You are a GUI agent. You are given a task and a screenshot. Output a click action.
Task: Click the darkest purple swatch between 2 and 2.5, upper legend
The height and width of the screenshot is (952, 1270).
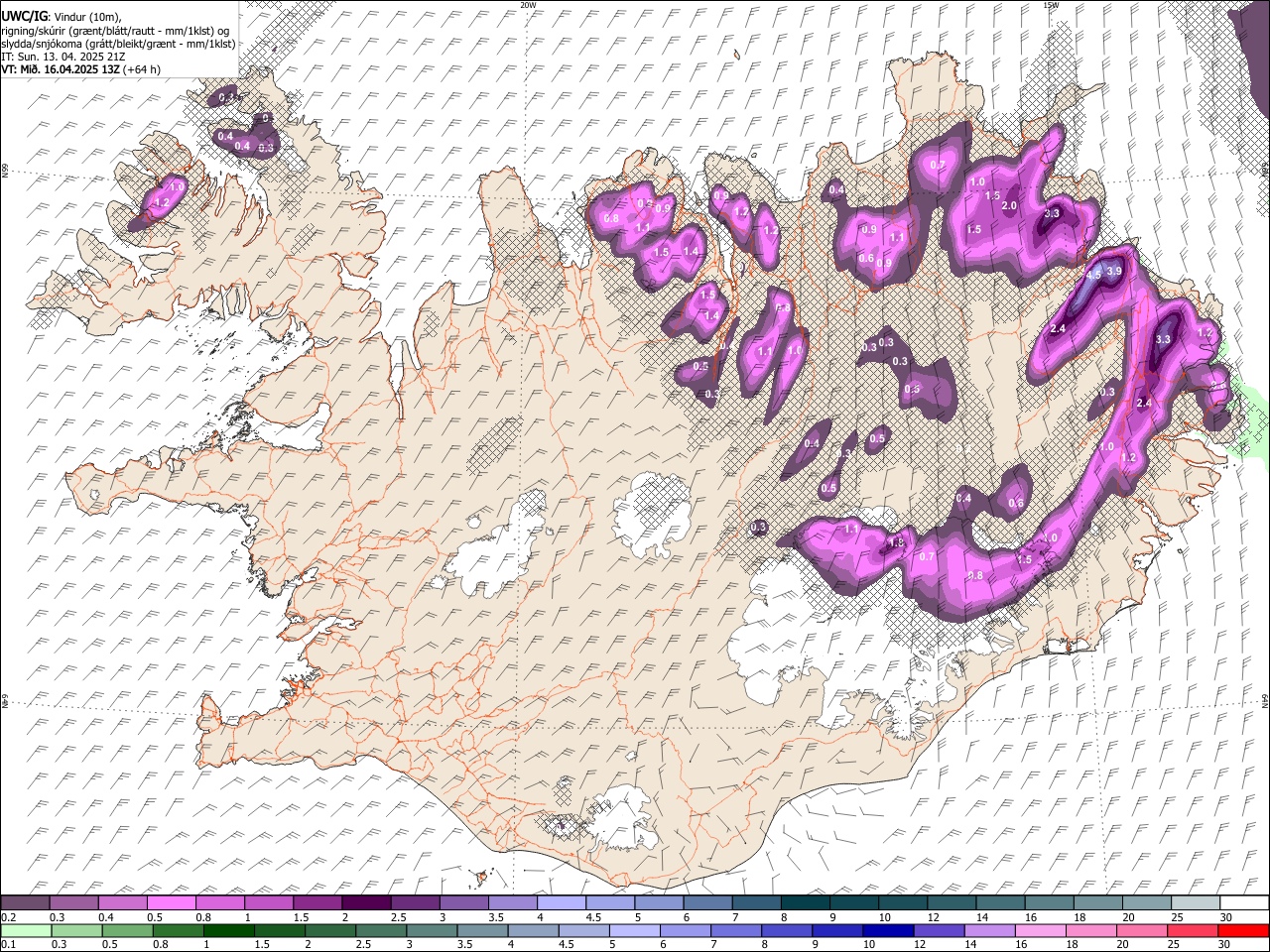tap(366, 902)
